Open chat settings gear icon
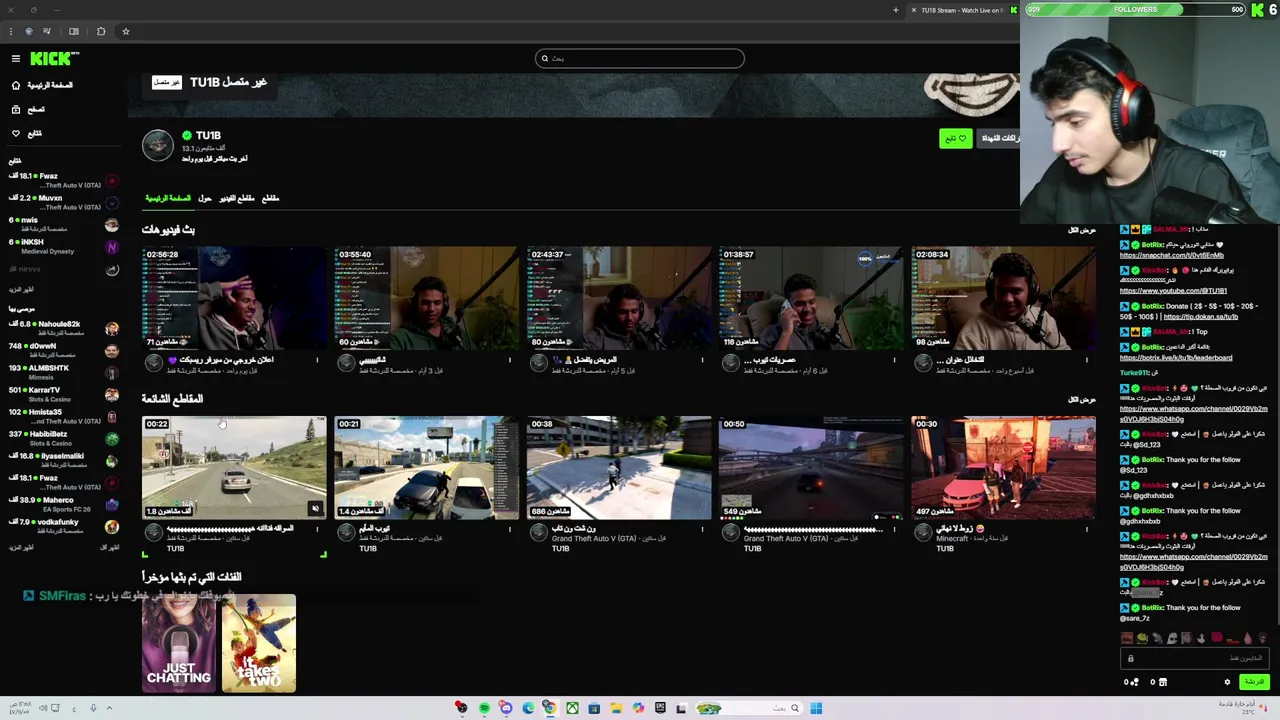Screen dimensions: 1280x720 click(1227, 682)
